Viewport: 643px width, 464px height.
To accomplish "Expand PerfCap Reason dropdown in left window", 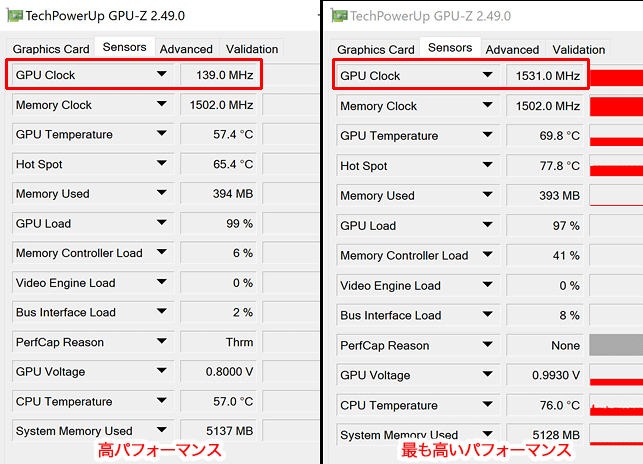I will click(162, 341).
